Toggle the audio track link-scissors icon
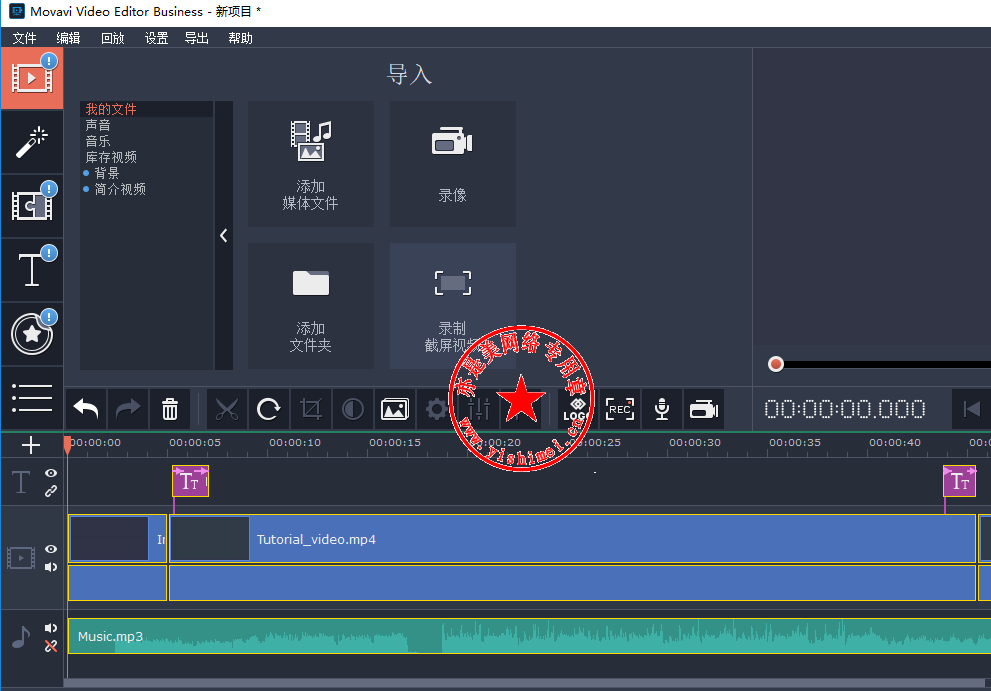Image resolution: width=991 pixels, height=691 pixels. (x=51, y=645)
